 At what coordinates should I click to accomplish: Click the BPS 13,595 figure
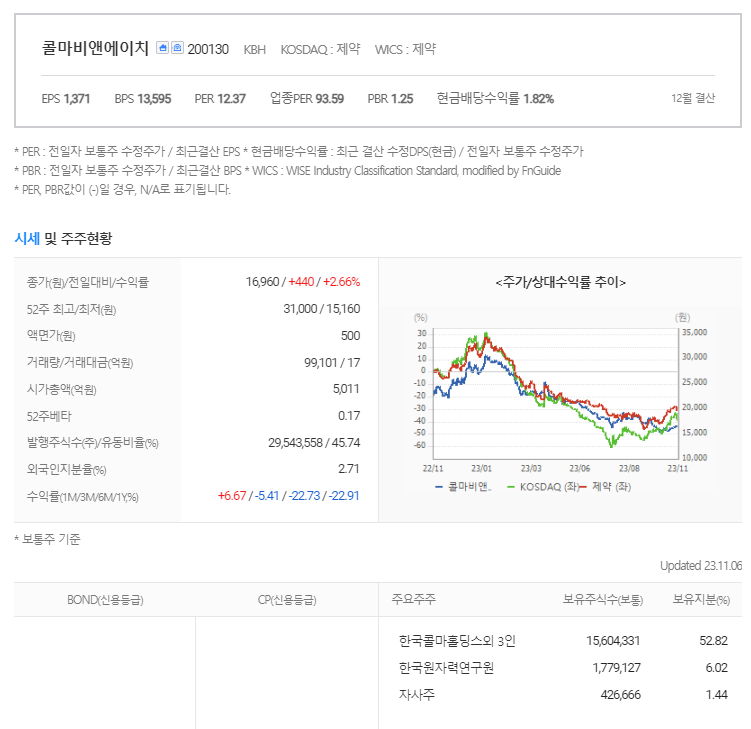coord(143,99)
